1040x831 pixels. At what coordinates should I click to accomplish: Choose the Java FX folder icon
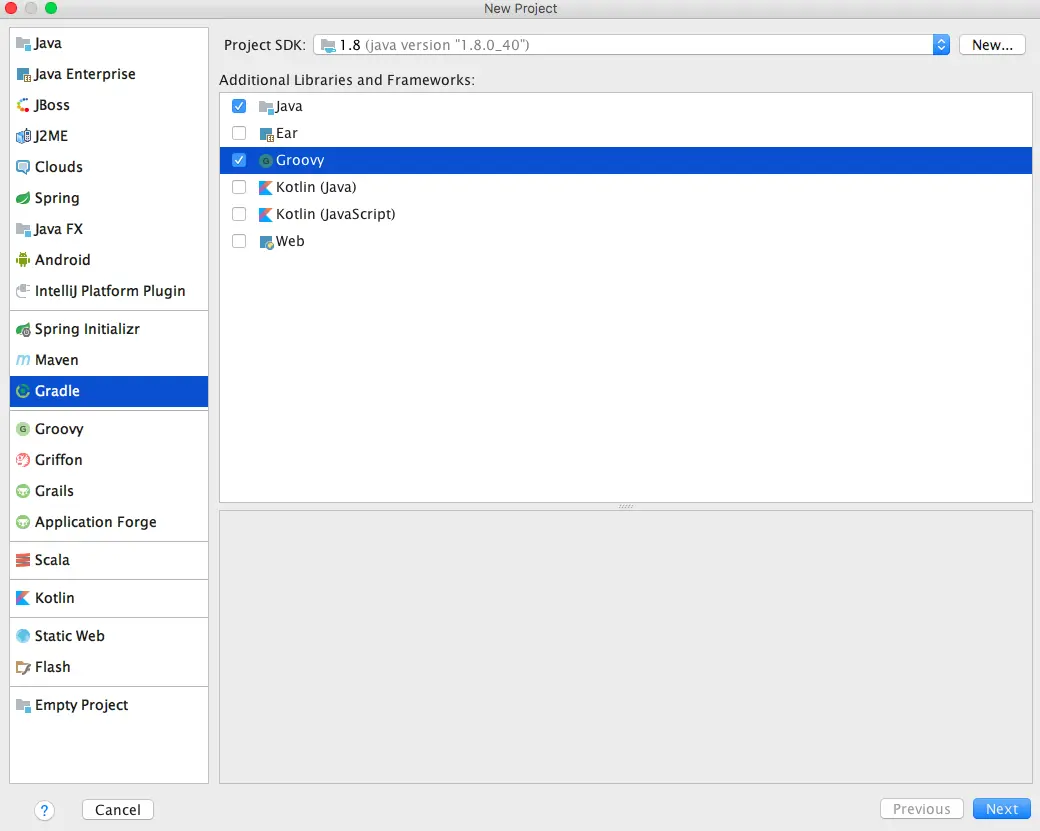tap(23, 229)
